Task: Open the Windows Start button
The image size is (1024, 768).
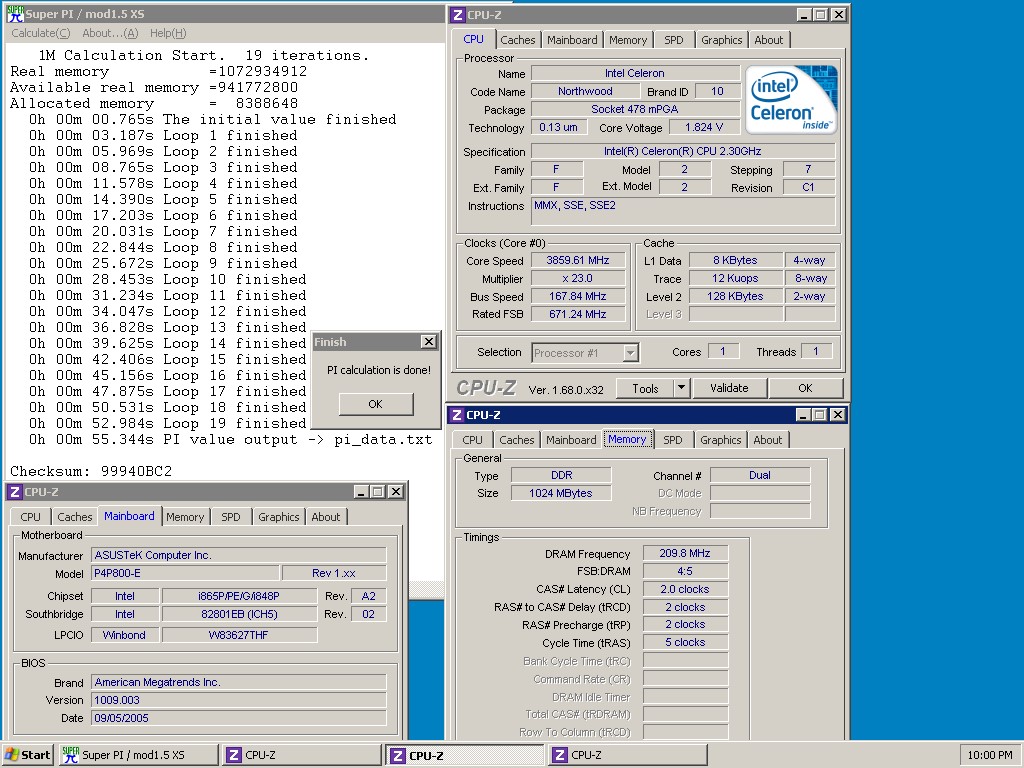Action: 27,755
